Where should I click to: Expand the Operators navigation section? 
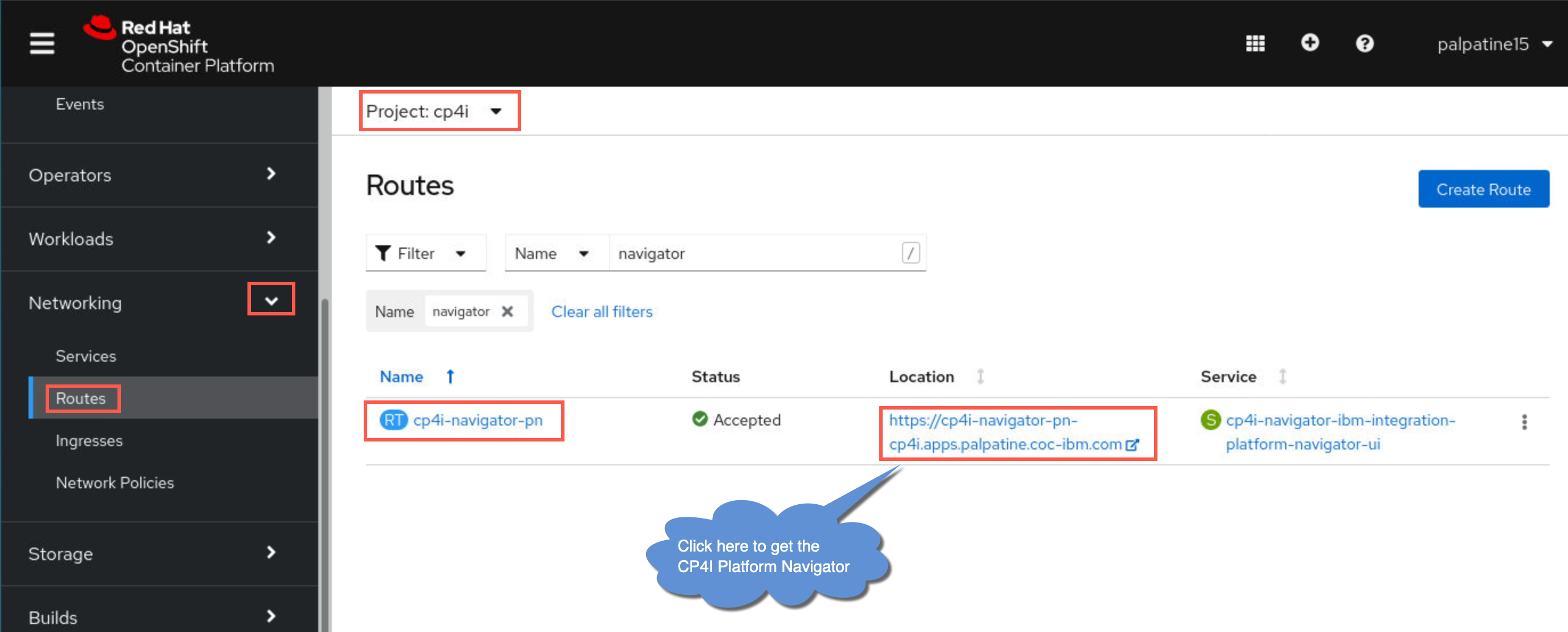[159, 175]
